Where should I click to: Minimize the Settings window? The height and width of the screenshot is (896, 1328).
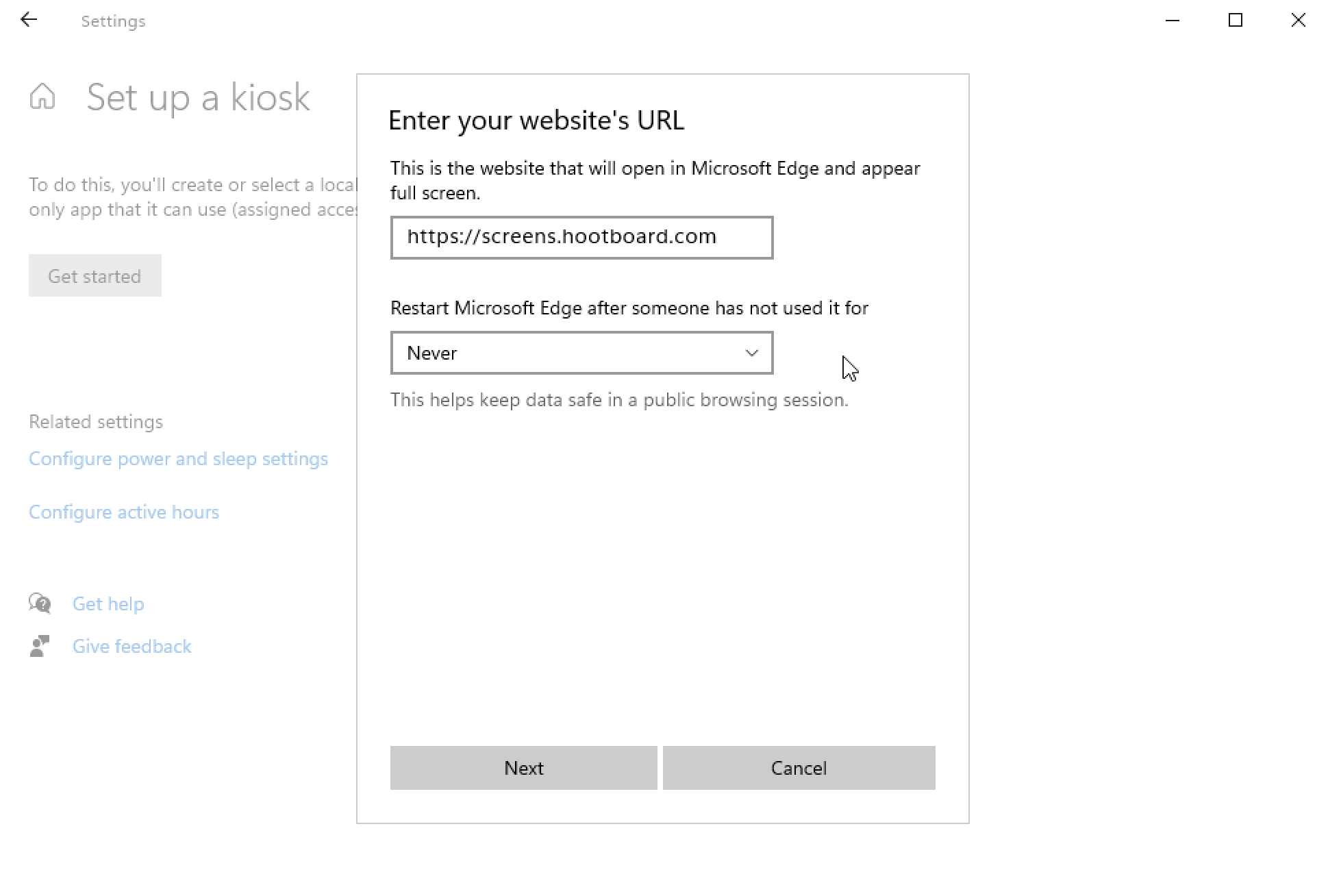point(1173,21)
